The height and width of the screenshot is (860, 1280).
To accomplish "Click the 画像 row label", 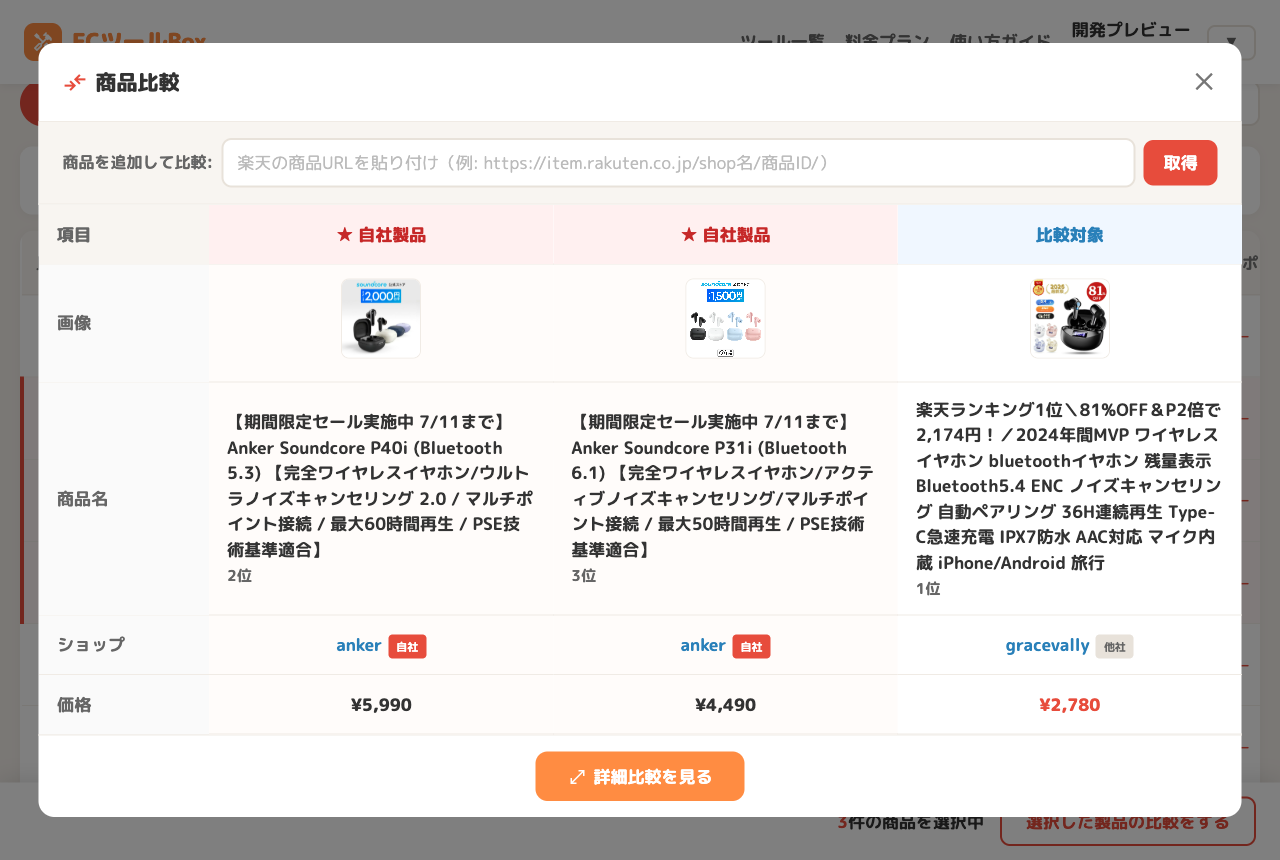I will pyautogui.click(x=74, y=323).
